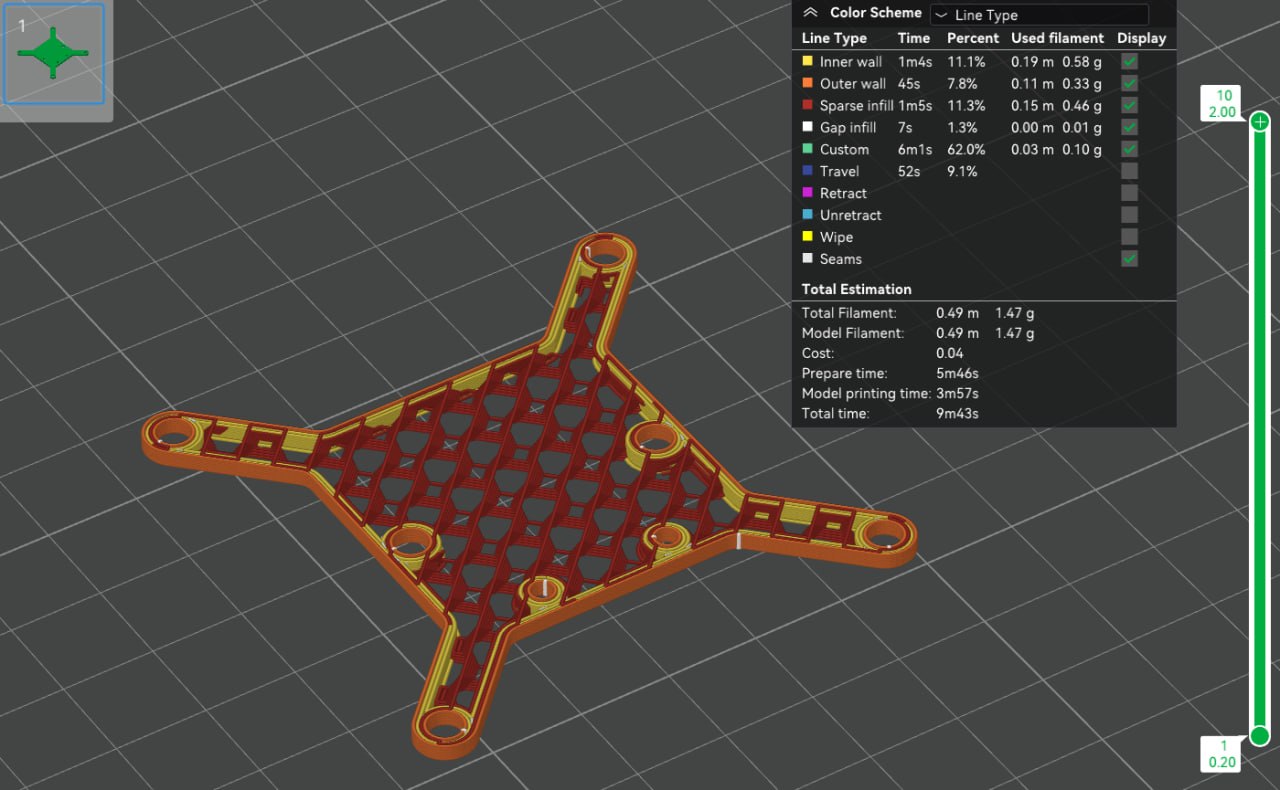The height and width of the screenshot is (790, 1280).
Task: Click the Travel row label
Action: (839, 171)
